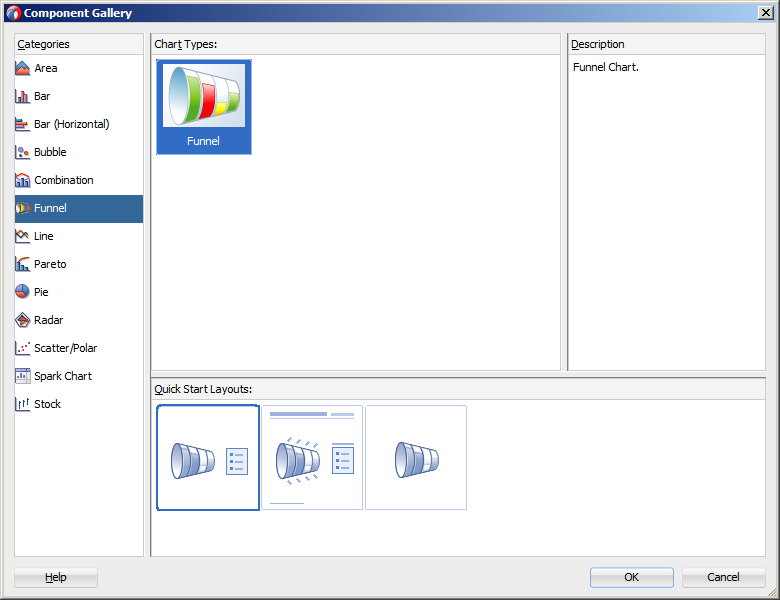Select the Area category icon
Image resolution: width=780 pixels, height=600 pixels.
(22, 68)
